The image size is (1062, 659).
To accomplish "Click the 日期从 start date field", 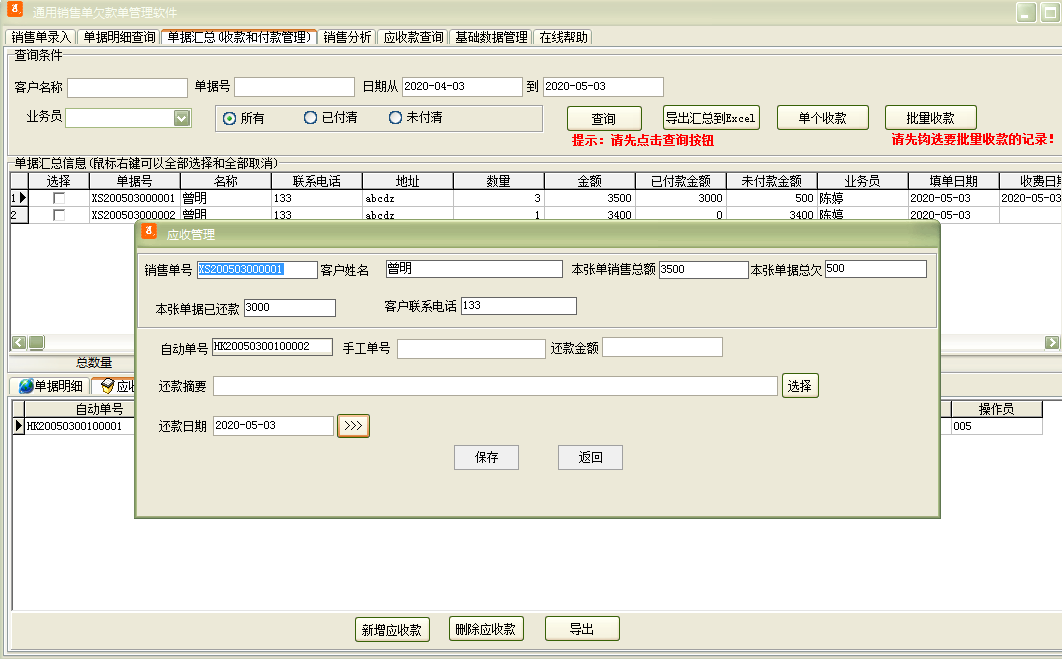I will (x=462, y=87).
